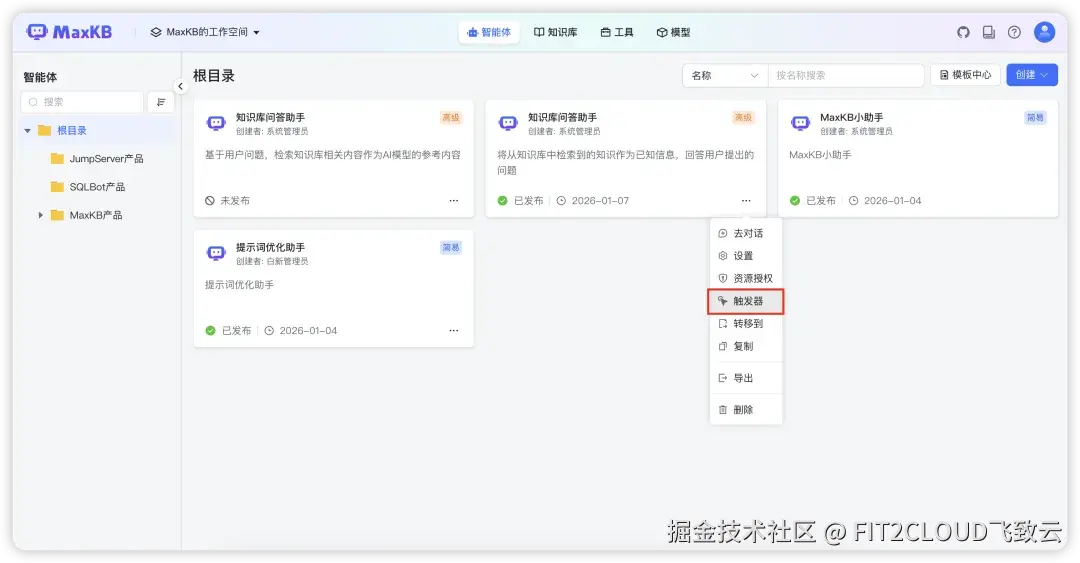Choose 导出 from the context menu
The image size is (1080, 563).
tap(746, 378)
